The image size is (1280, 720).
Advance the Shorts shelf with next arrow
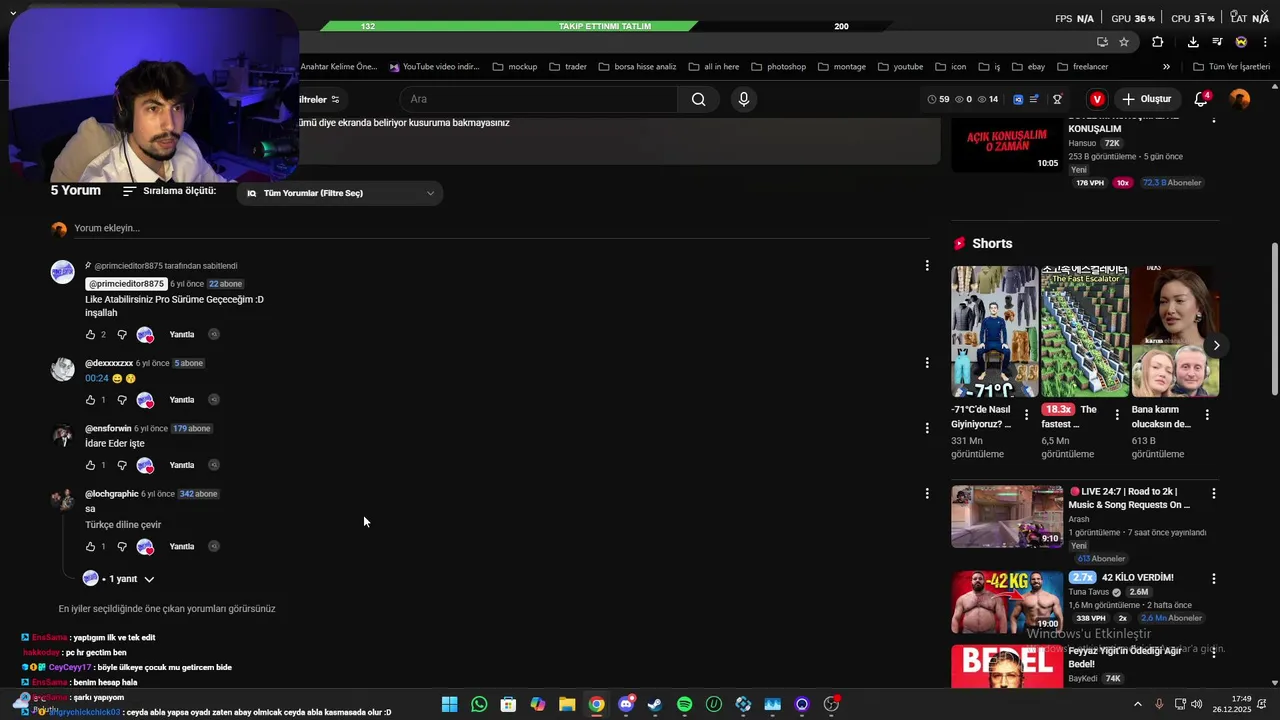pos(1216,346)
